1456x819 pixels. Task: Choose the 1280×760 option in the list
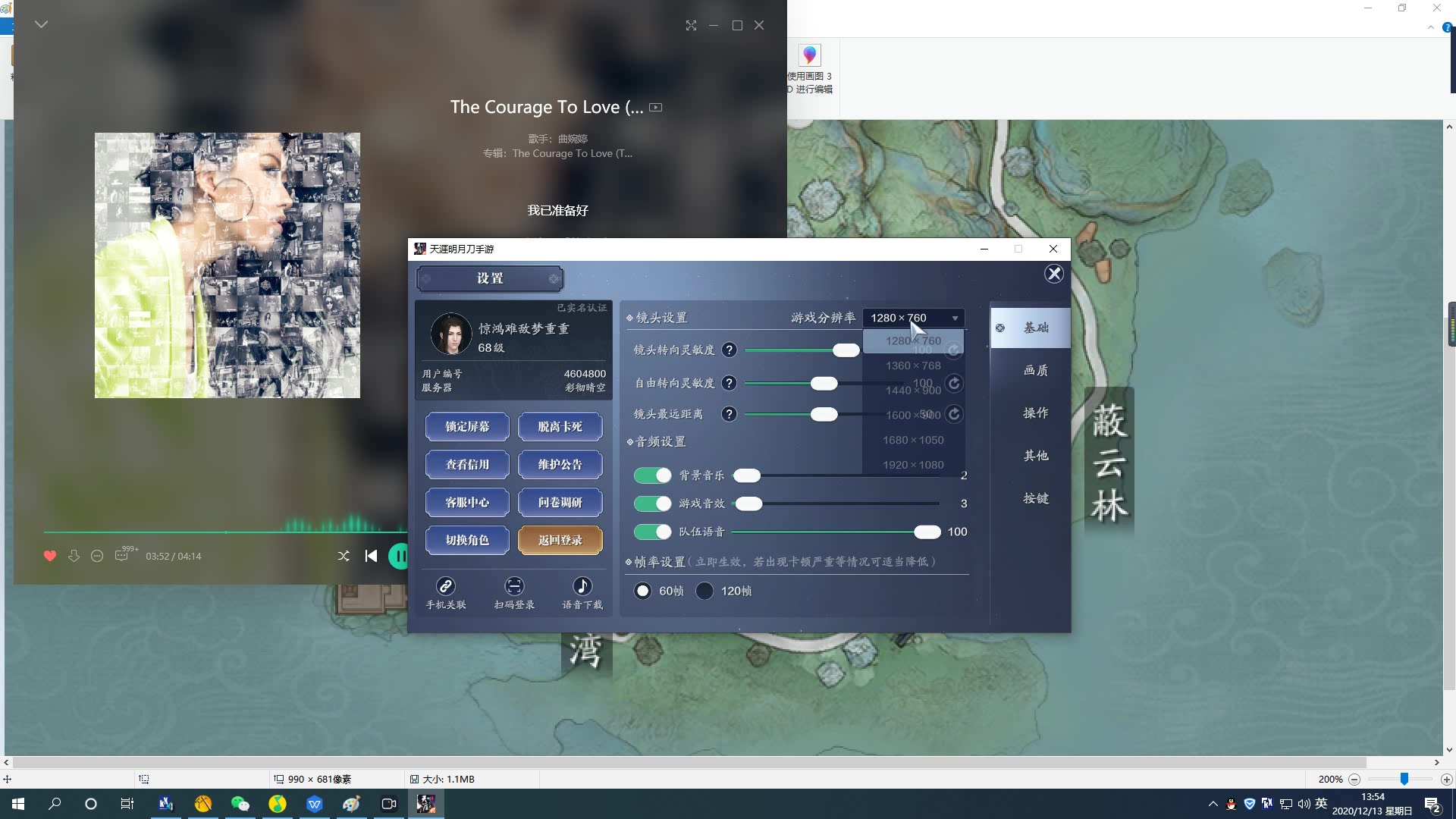tap(914, 341)
